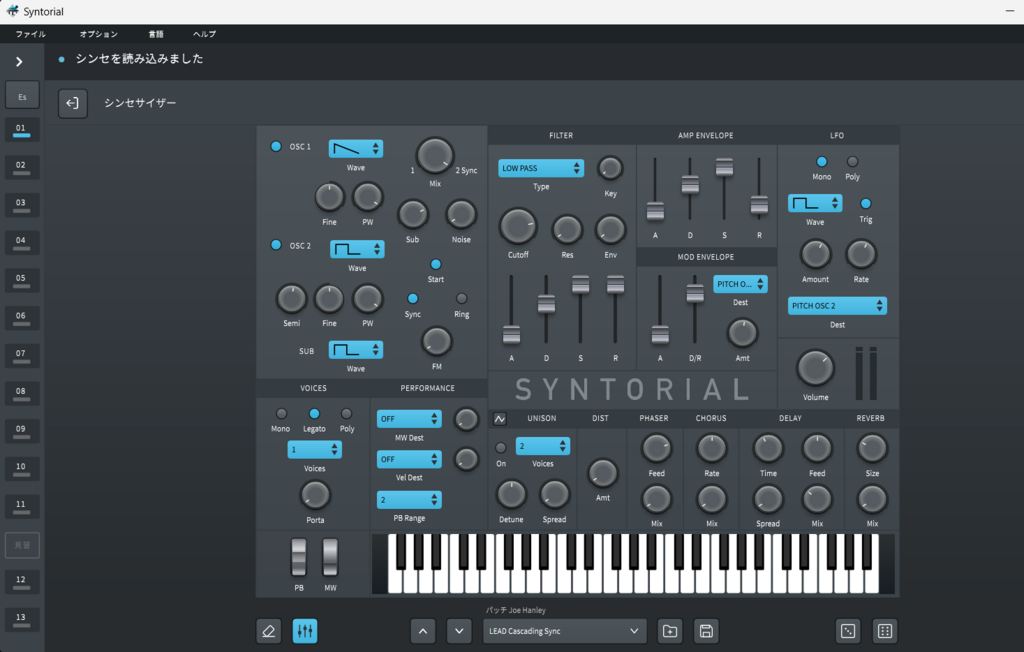Open lesson 12 in the sidebar
The image size is (1024, 652).
pyautogui.click(x=22, y=581)
